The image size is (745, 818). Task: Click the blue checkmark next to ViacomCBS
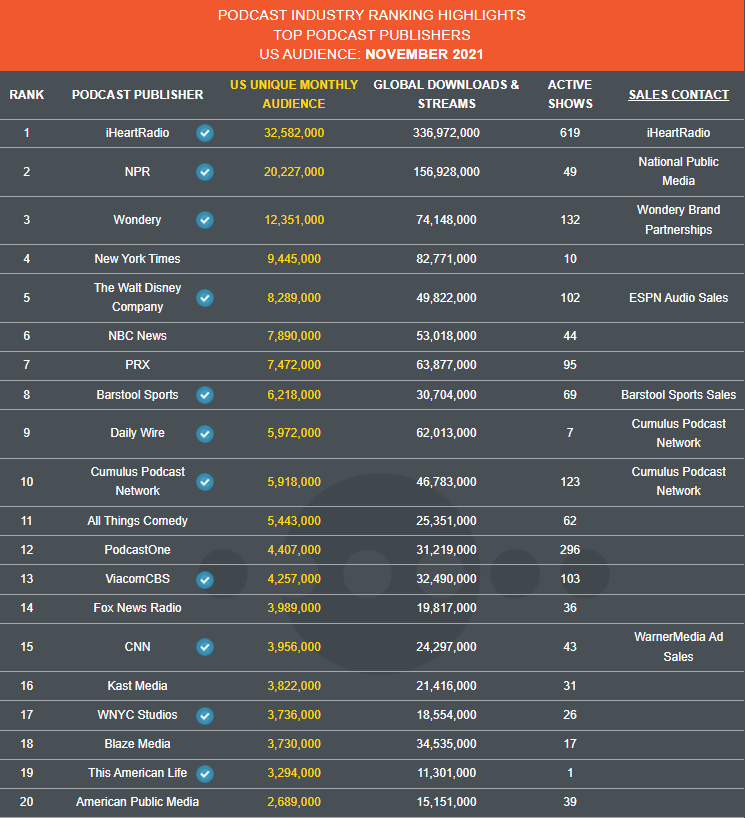(205, 579)
